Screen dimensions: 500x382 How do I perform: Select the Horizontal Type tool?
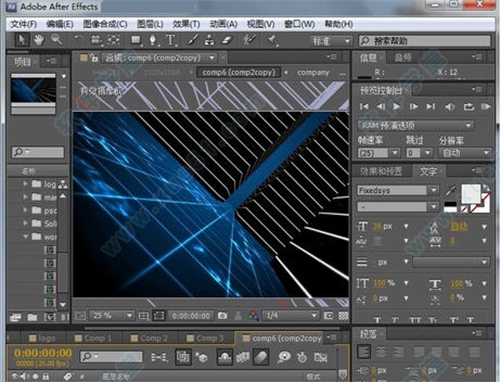pos(171,40)
